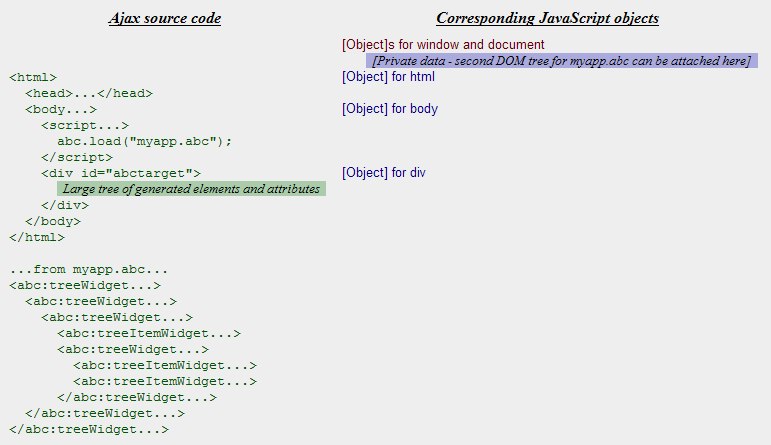The height and width of the screenshot is (445, 771).
Task: Click '<abc:treeItemWidget...>' line directly above fourth '<abc:treeWidget...>'
Action: [x=149, y=333]
